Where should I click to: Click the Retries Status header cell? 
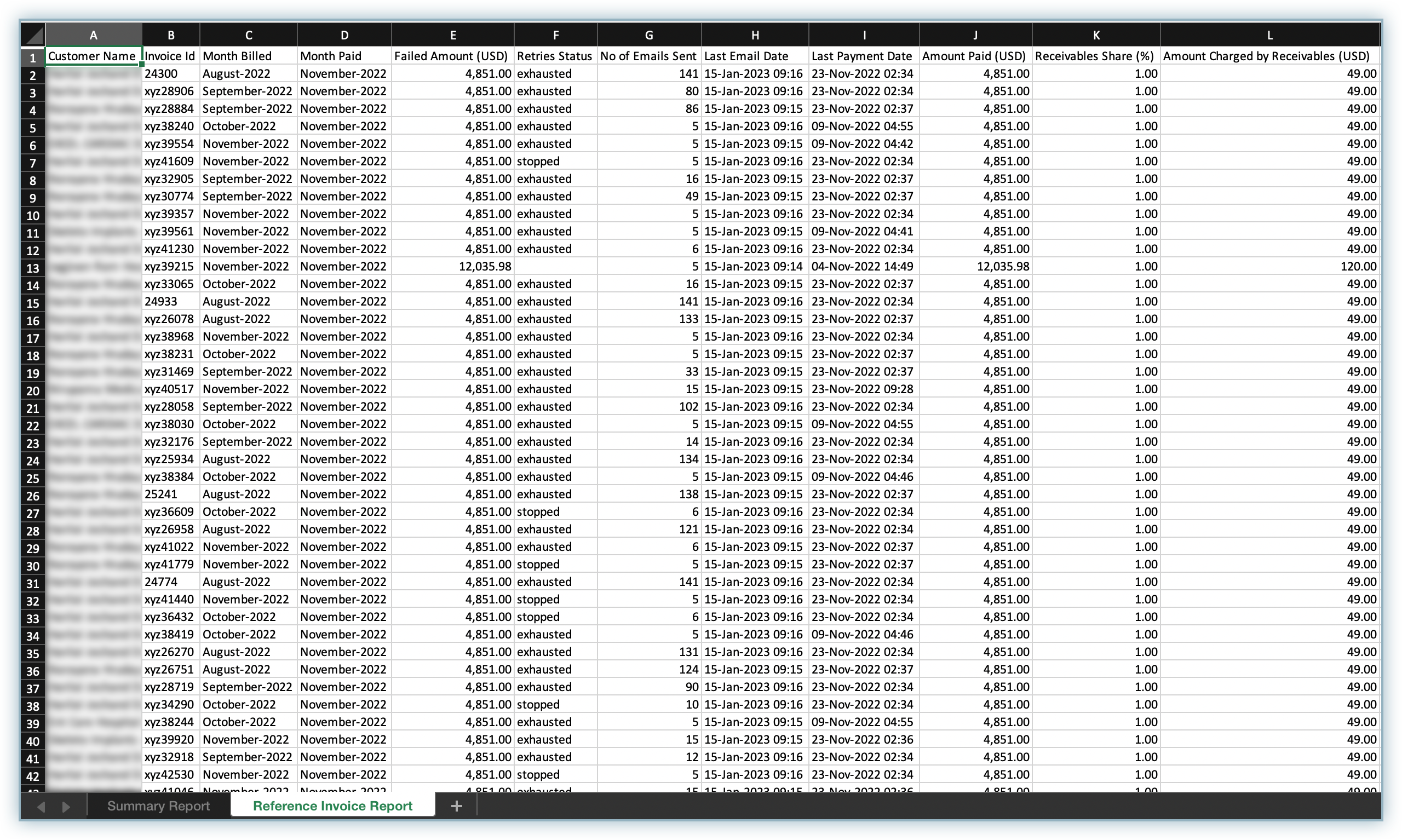(x=555, y=56)
